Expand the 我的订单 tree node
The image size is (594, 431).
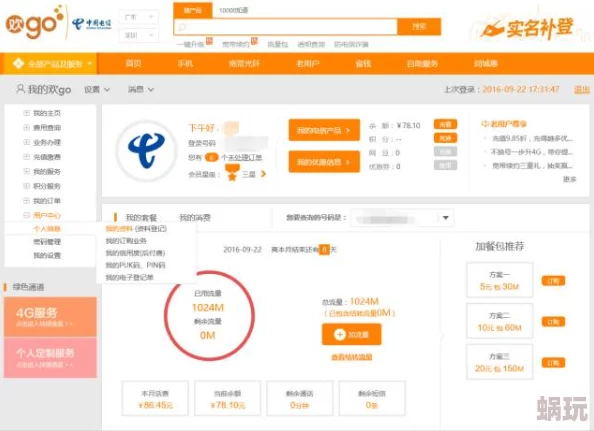pos(26,200)
